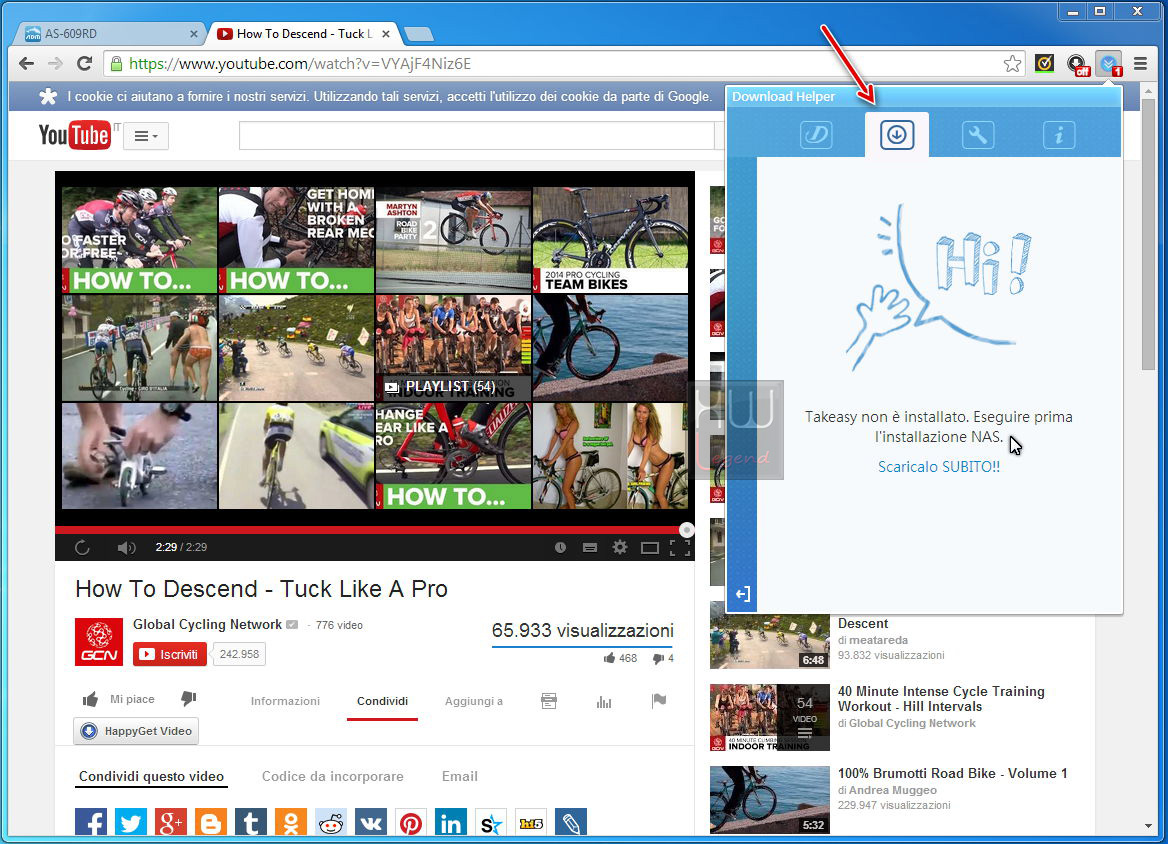Share the video on Facebook

click(91, 823)
